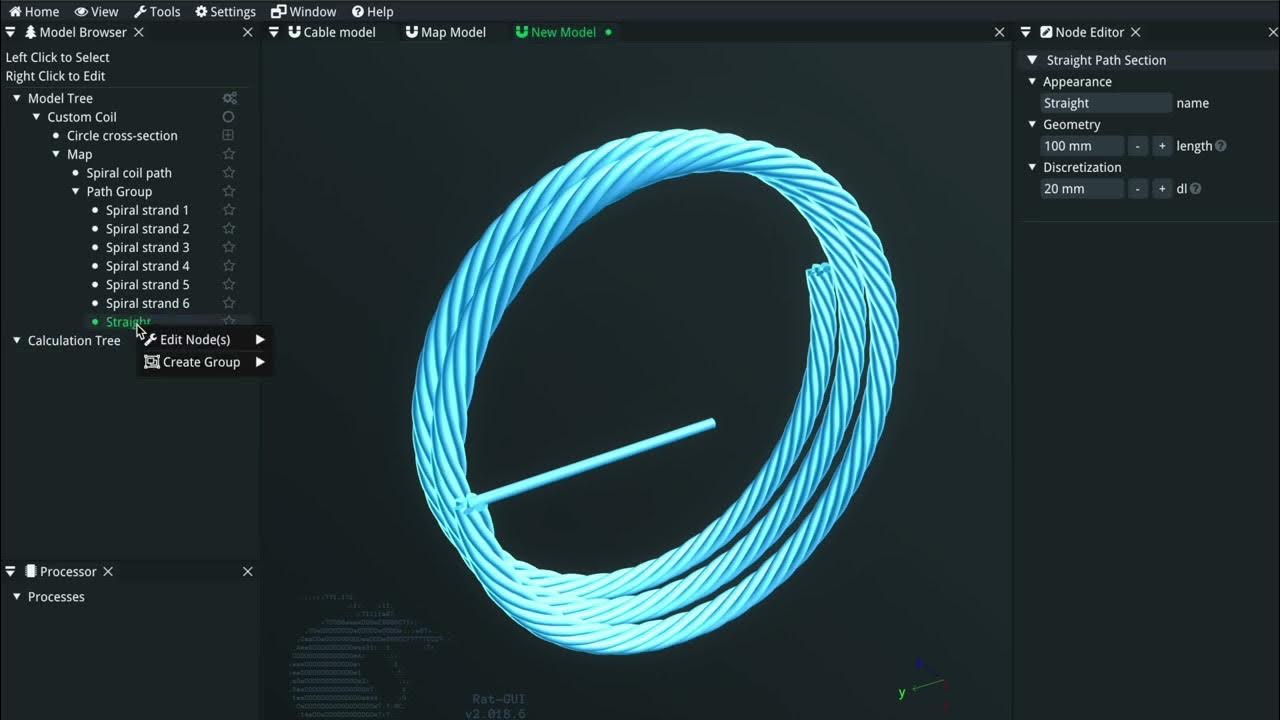Collapse the Map node
This screenshot has width=1280, height=720.
[x=56, y=154]
